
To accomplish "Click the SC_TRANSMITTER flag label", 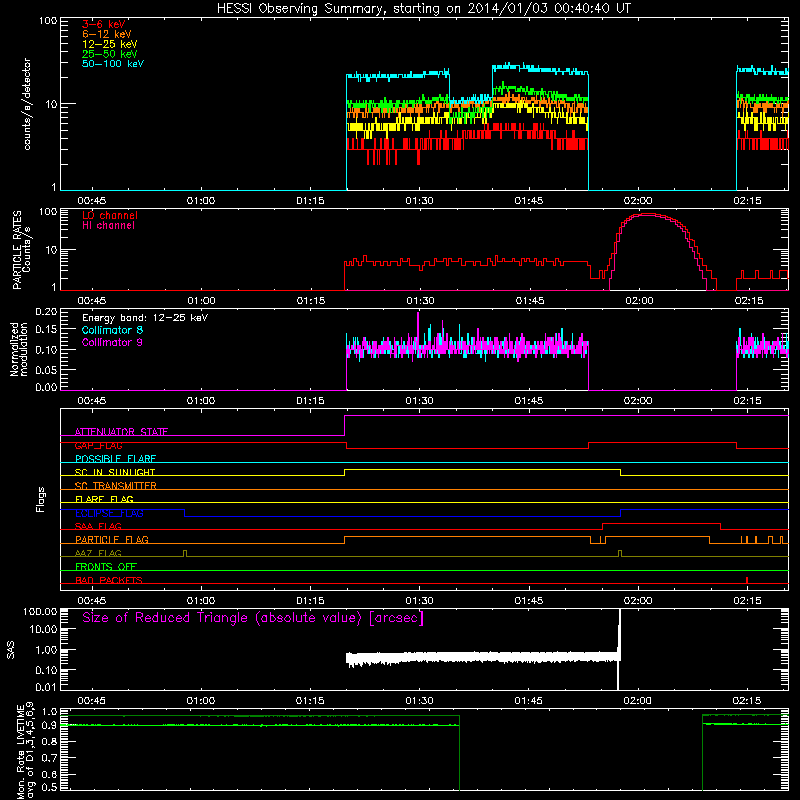I will point(115,486).
